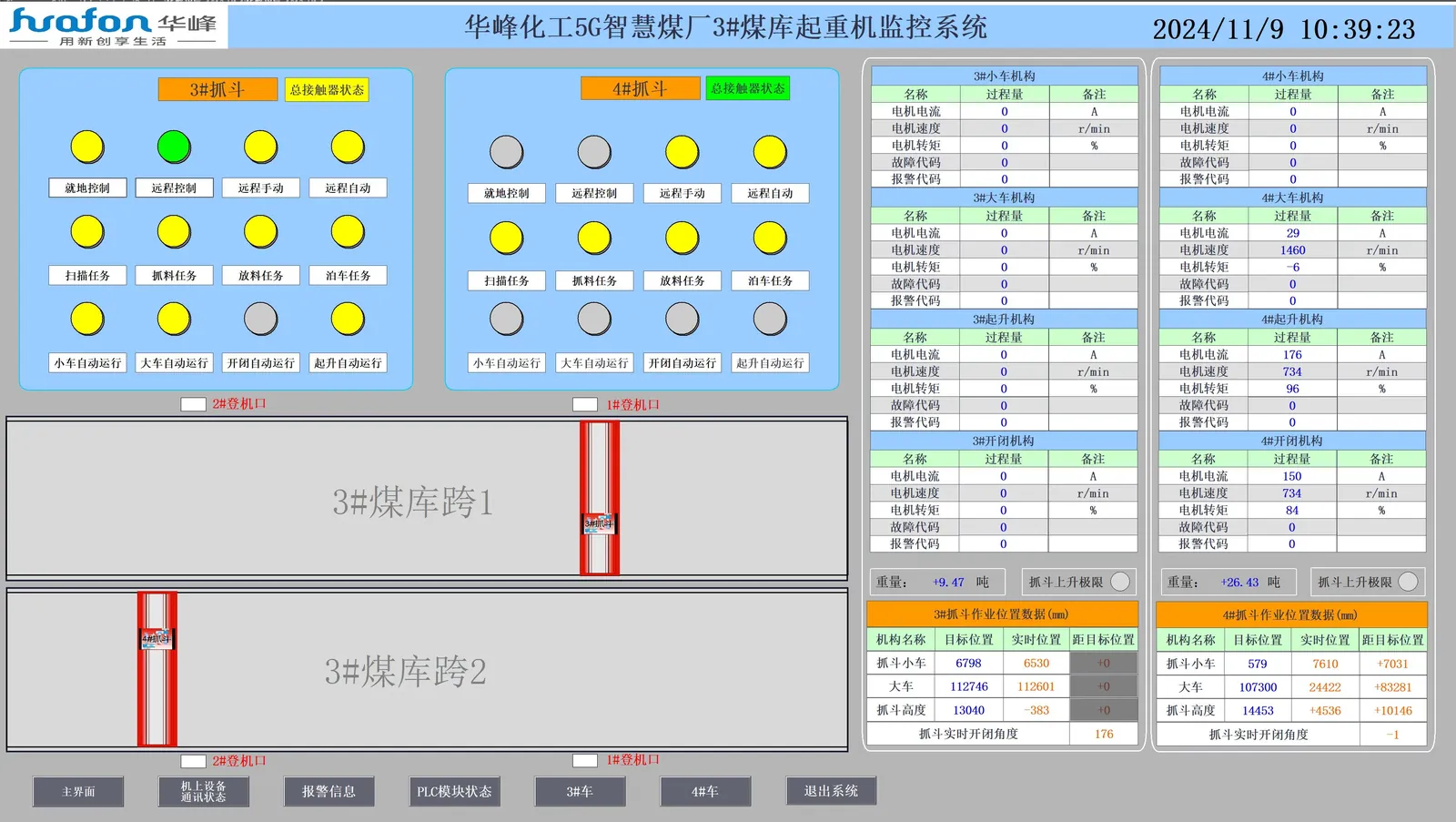Click 4#抓斗 大车 实时位置 value 24422
The height and width of the screenshot is (822, 1456).
pyautogui.click(x=1325, y=687)
